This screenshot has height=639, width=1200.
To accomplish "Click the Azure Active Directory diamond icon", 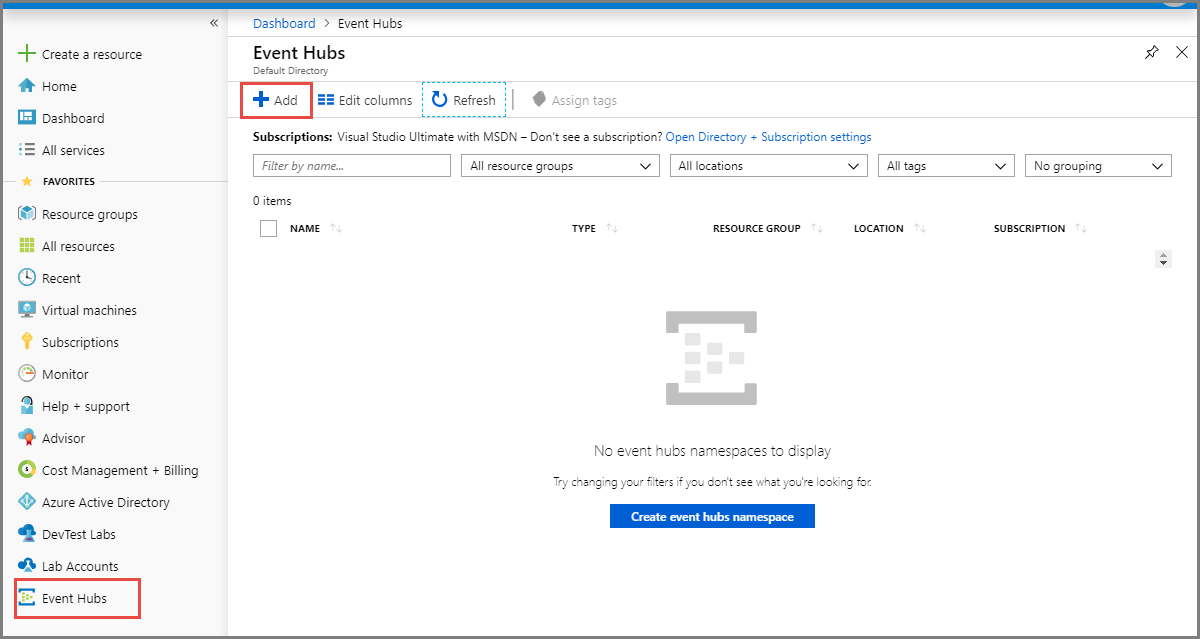I will (x=27, y=502).
